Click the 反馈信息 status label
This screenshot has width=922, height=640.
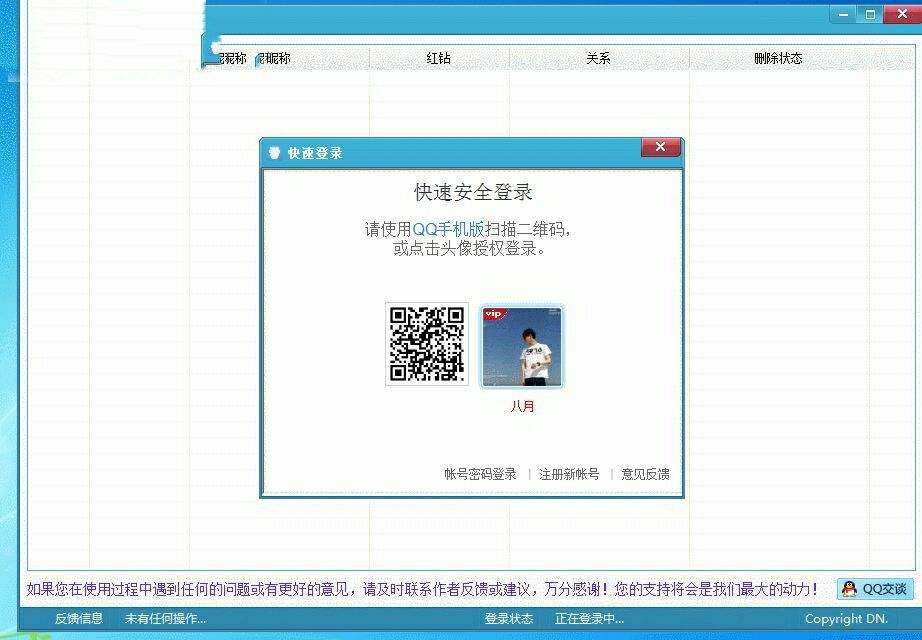click(x=79, y=618)
